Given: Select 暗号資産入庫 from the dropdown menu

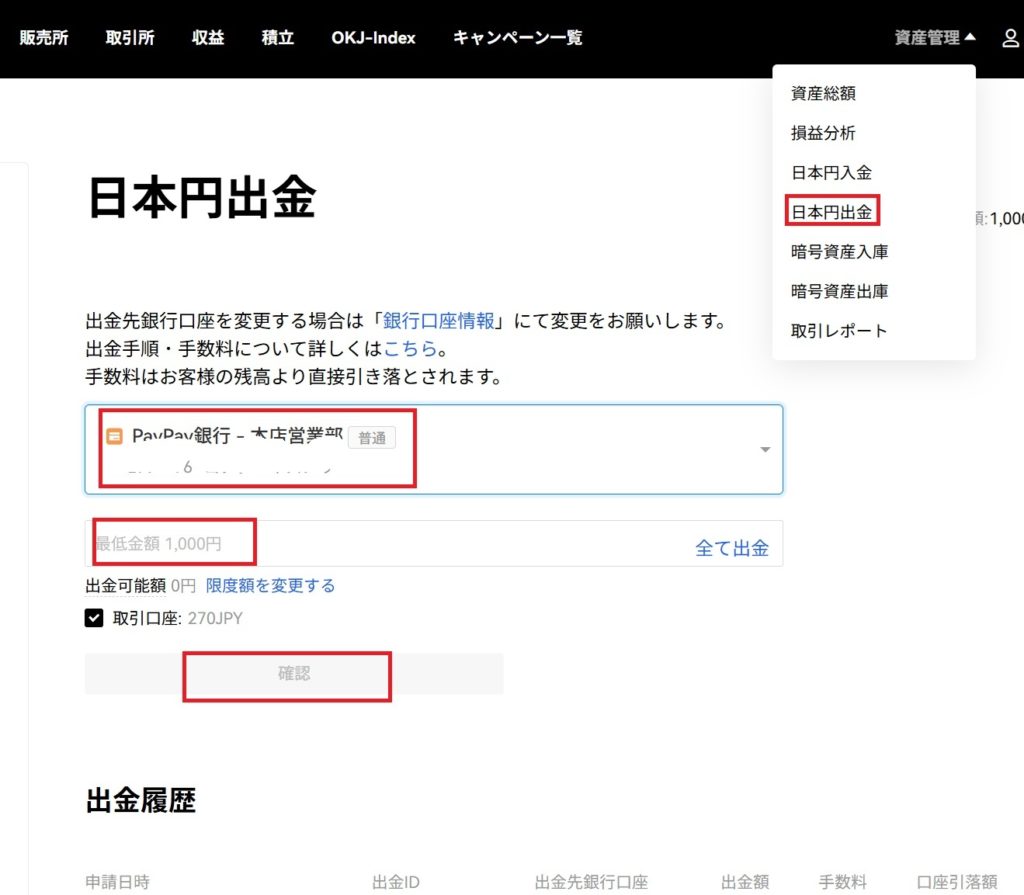Looking at the screenshot, I should pyautogui.click(x=839, y=252).
